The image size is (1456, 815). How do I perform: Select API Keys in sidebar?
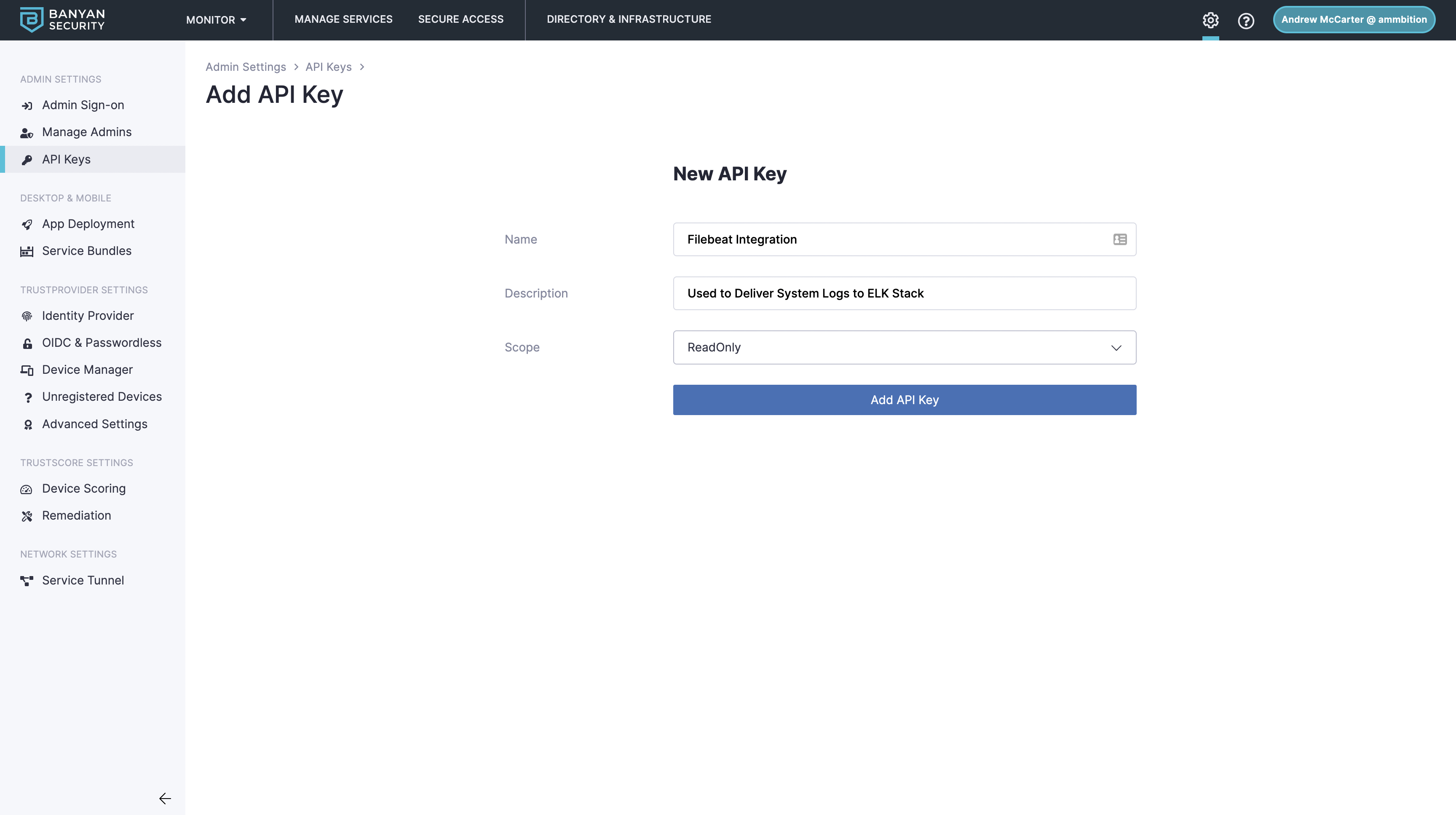point(93,159)
